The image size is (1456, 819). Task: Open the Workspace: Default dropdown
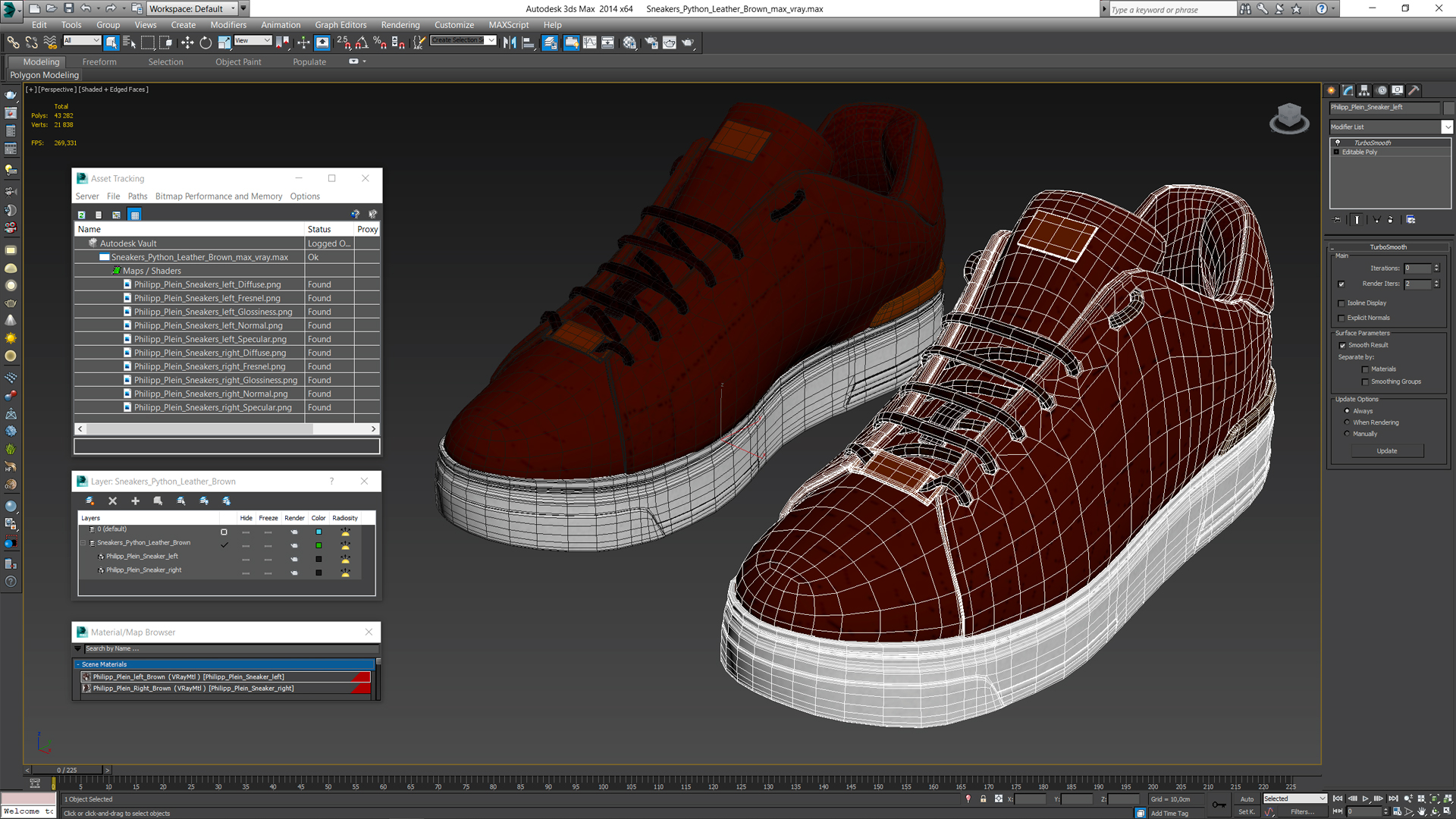click(191, 8)
